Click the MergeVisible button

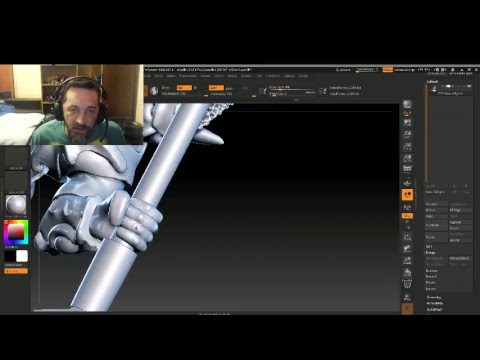click(460, 258)
